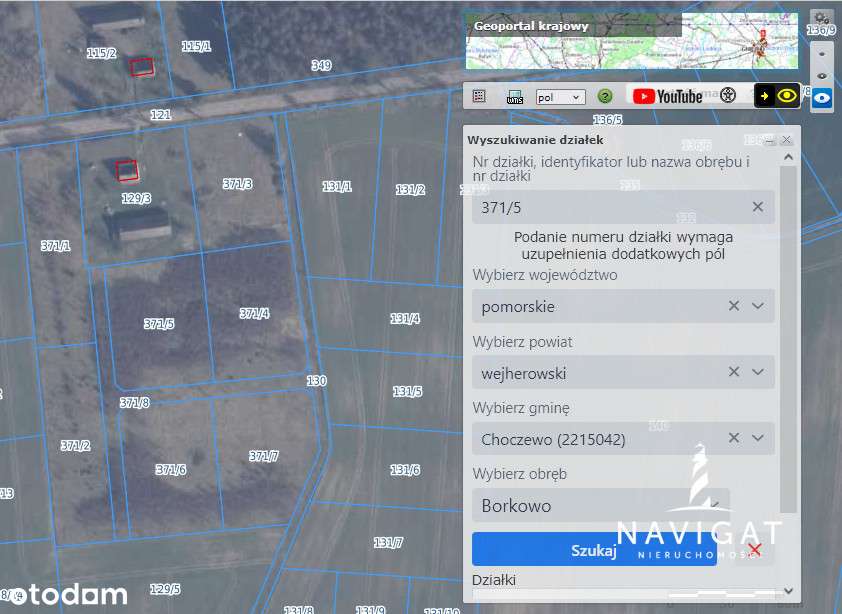The height and width of the screenshot is (614, 842).
Task: Click road parcel label 121
Action: [161, 114]
